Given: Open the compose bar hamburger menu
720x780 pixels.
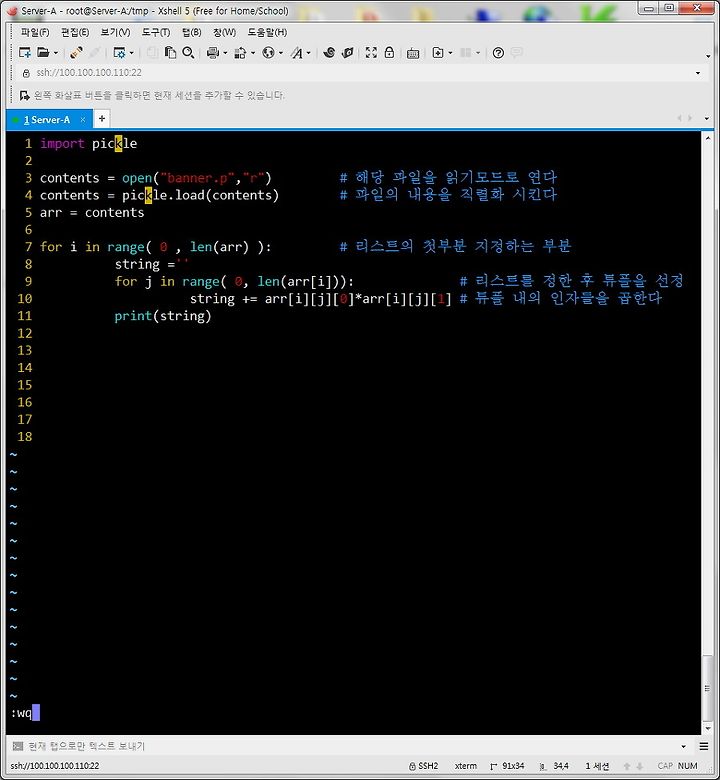Looking at the screenshot, I should click(704, 746).
